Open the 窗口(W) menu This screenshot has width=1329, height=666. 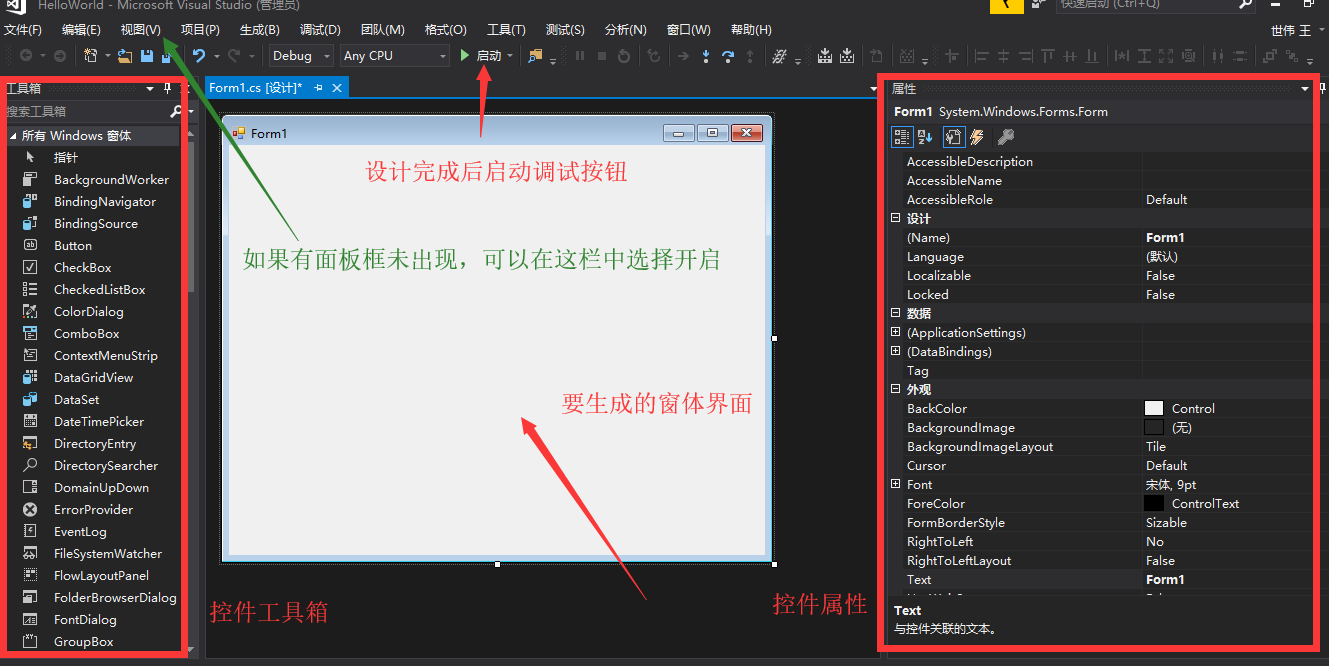click(689, 30)
